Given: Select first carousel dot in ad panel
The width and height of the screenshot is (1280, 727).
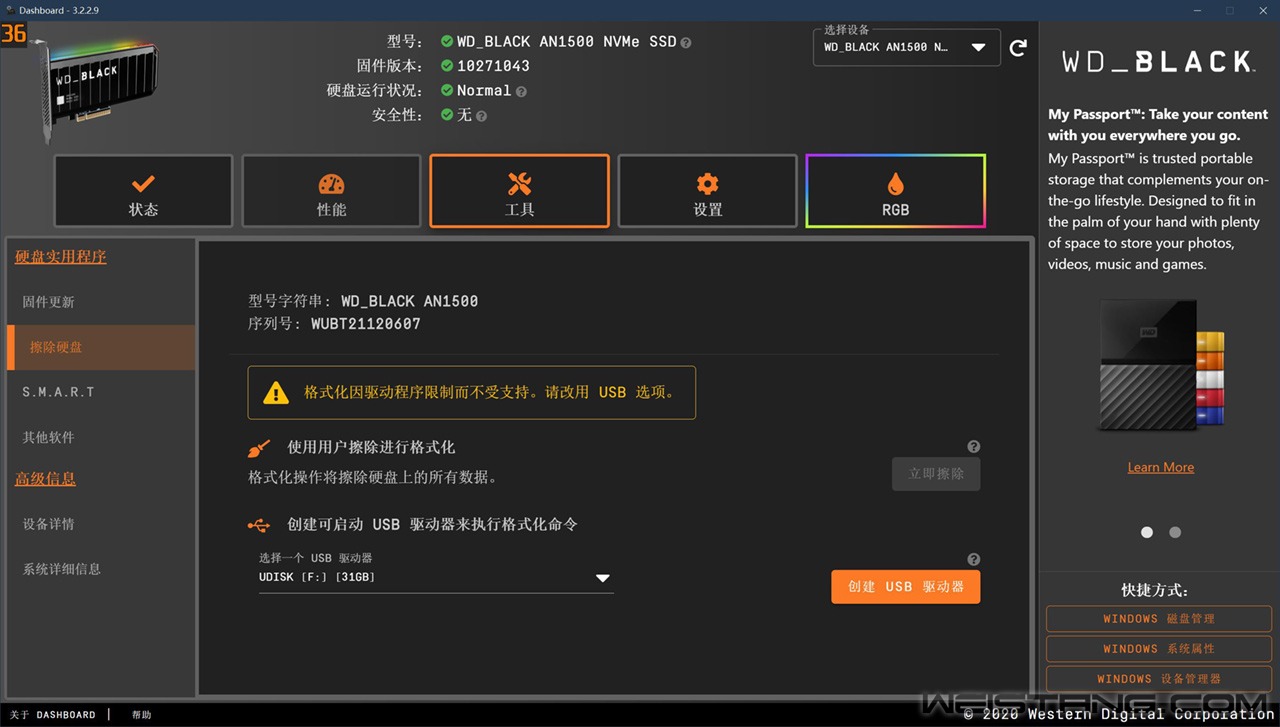Looking at the screenshot, I should coord(1147,532).
